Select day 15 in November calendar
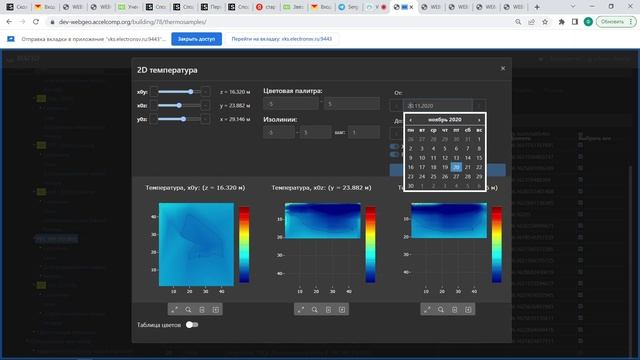640x360 pixels. tap(479, 158)
